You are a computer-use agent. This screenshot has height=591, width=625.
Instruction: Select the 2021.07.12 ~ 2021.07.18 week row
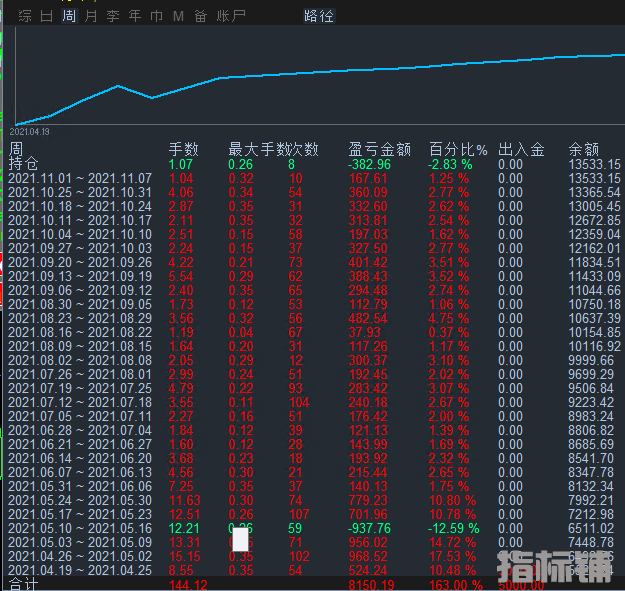[x=314, y=402]
